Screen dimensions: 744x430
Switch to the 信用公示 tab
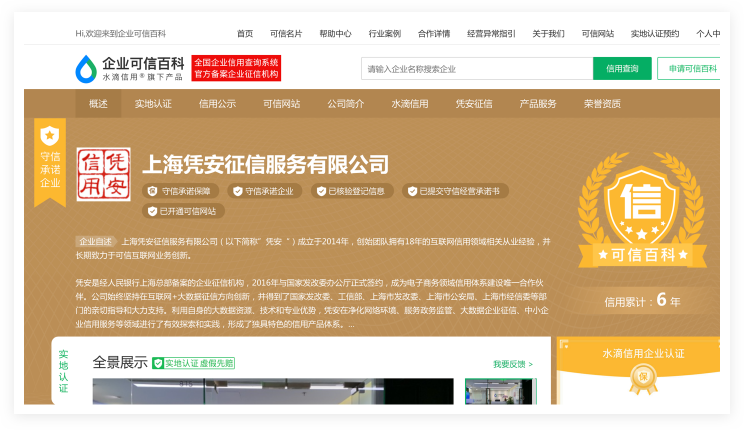[x=217, y=103]
